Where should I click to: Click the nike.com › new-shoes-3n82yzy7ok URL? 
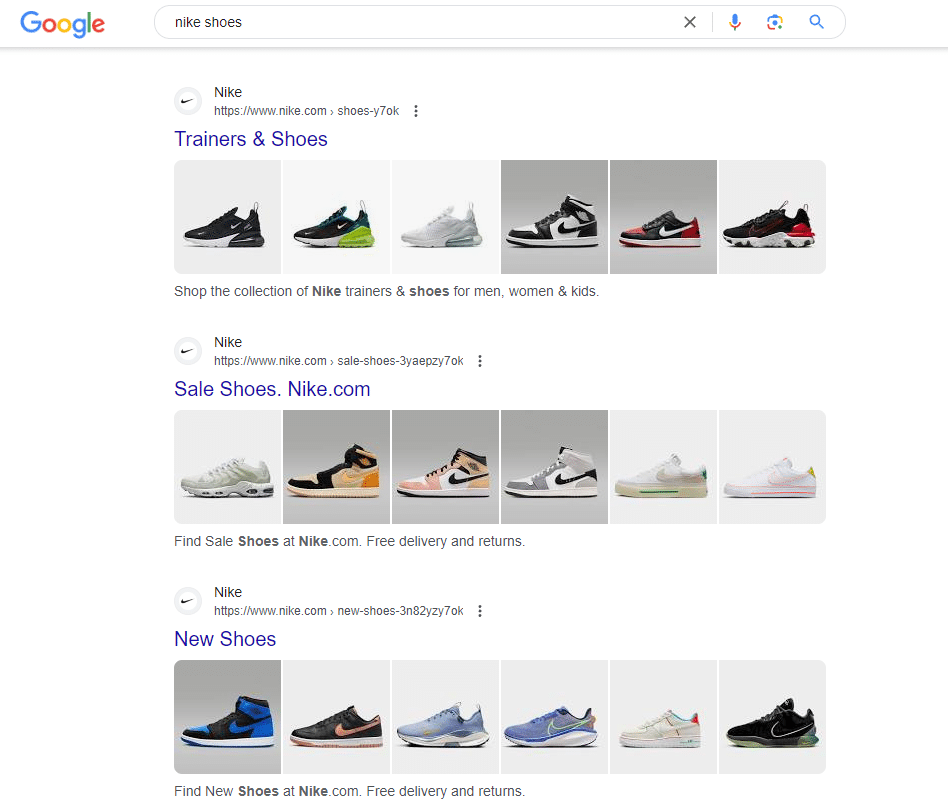pyautogui.click(x=339, y=611)
